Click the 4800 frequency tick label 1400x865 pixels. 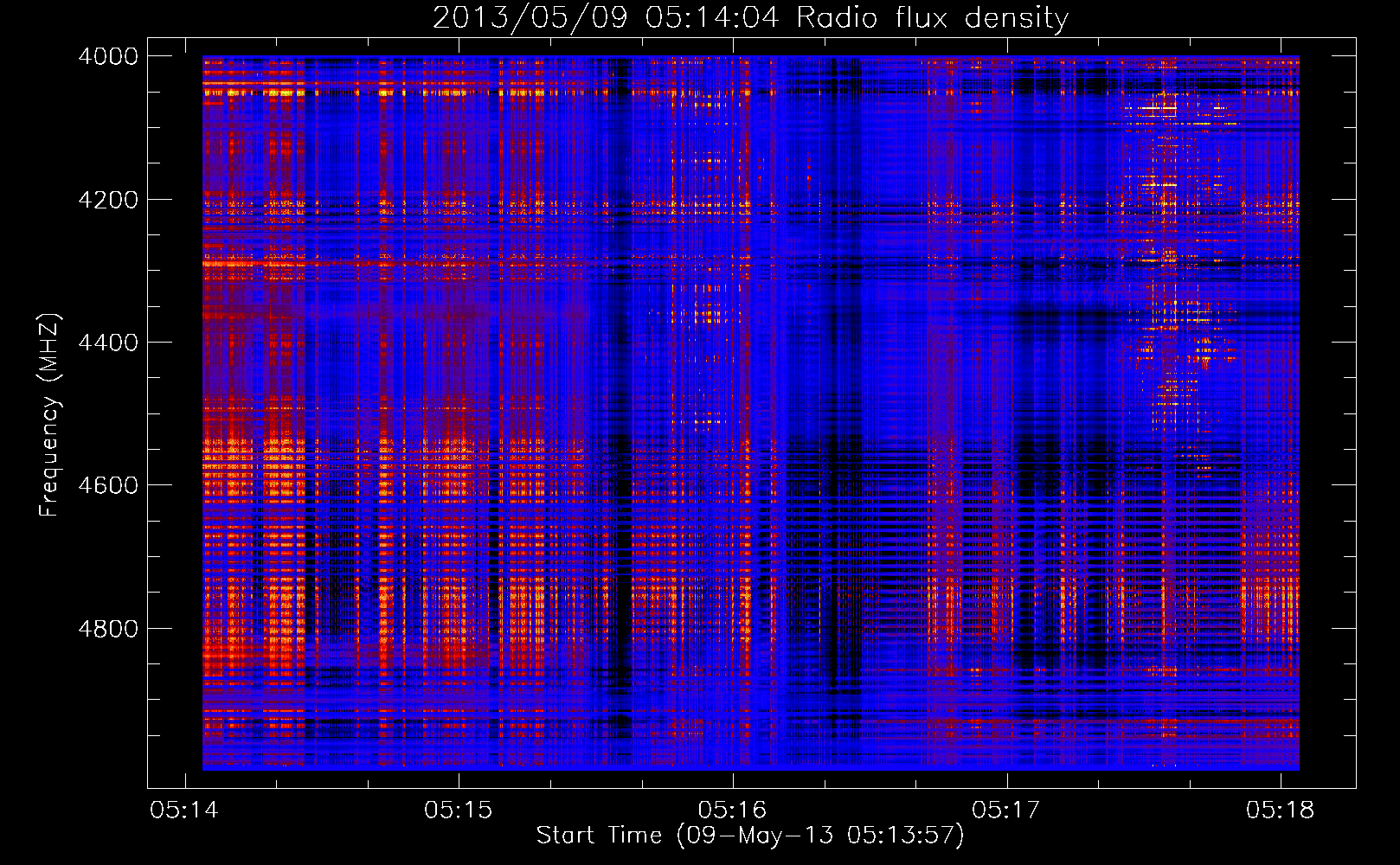click(x=108, y=629)
